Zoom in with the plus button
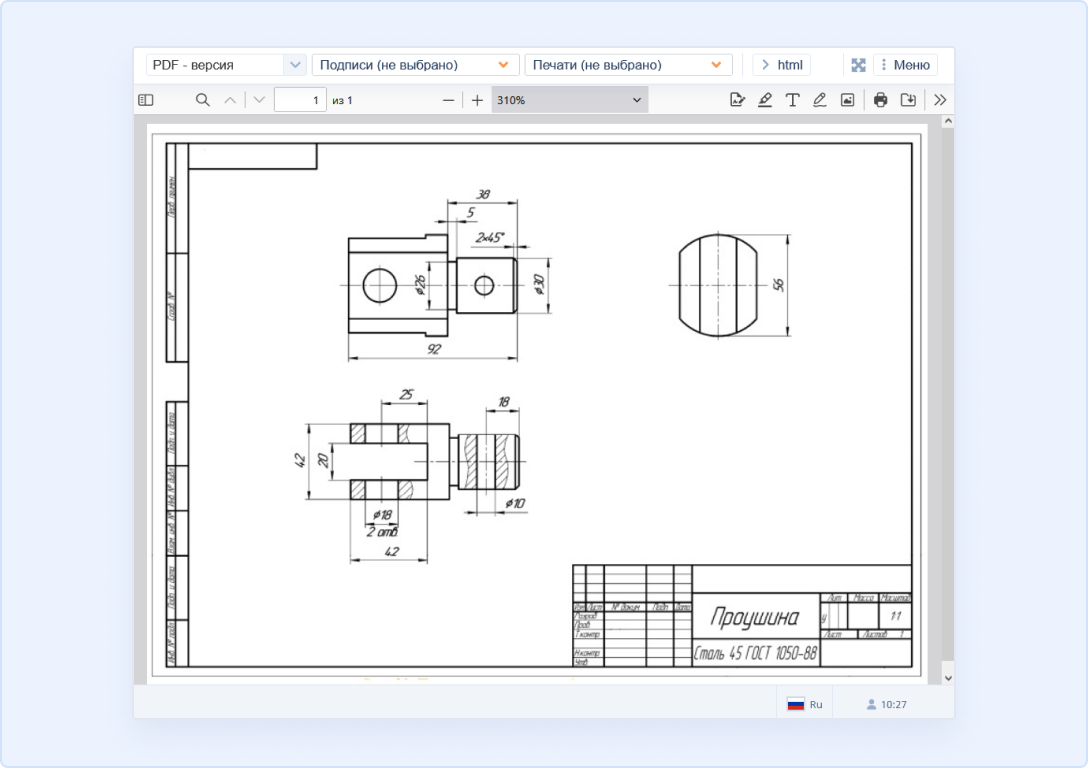Viewport: 1088px width, 768px height. coord(477,100)
